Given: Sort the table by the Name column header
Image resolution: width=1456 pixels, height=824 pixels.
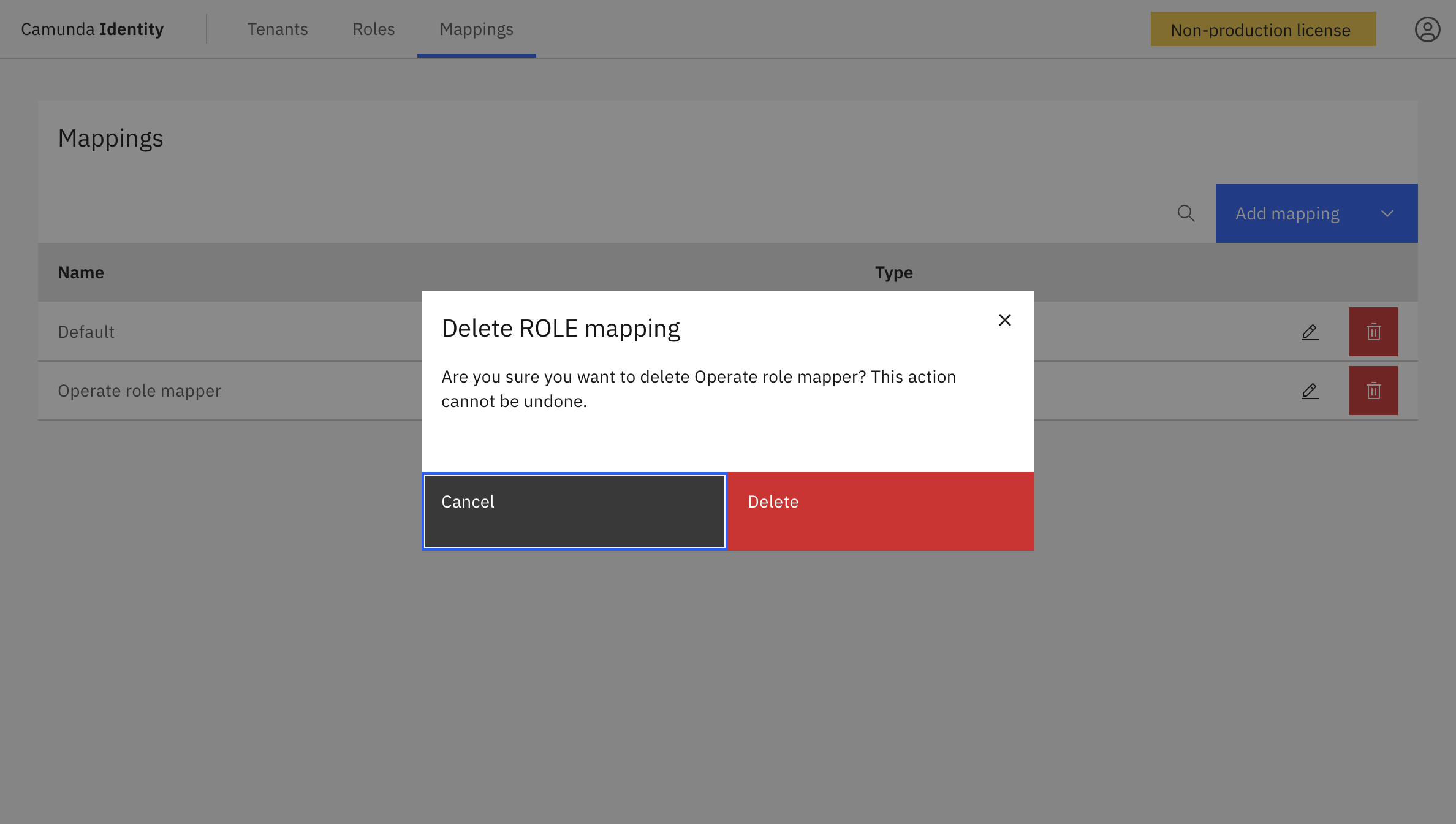Looking at the screenshot, I should pos(81,272).
